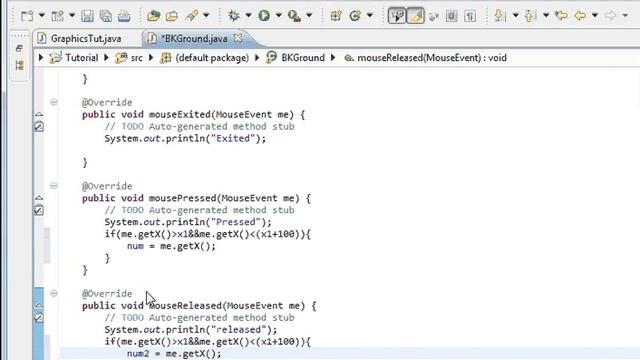
Task: Click the line num2 = me.getX();
Action: 174,353
